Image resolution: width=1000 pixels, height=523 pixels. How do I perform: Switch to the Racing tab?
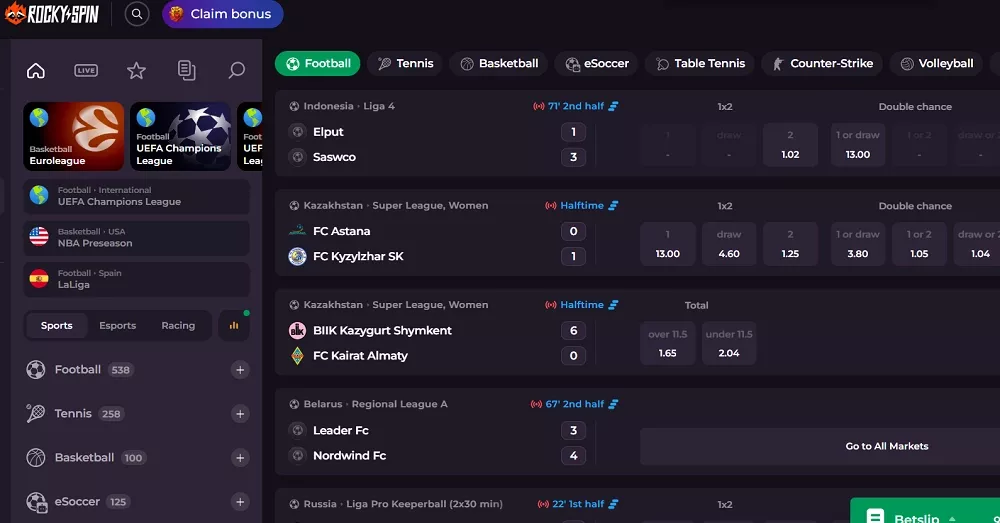[178, 325]
